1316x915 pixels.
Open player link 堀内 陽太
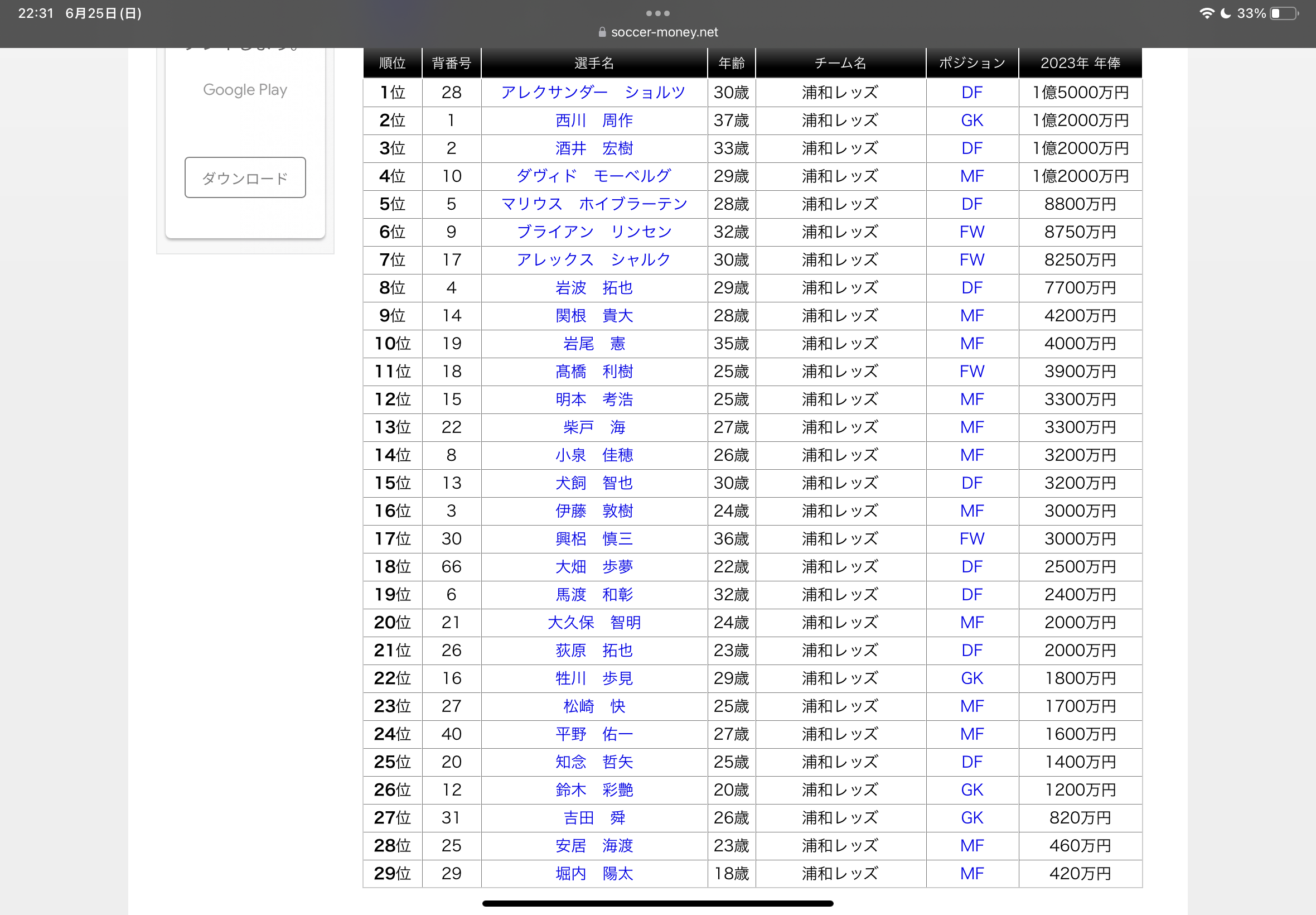pos(593,874)
